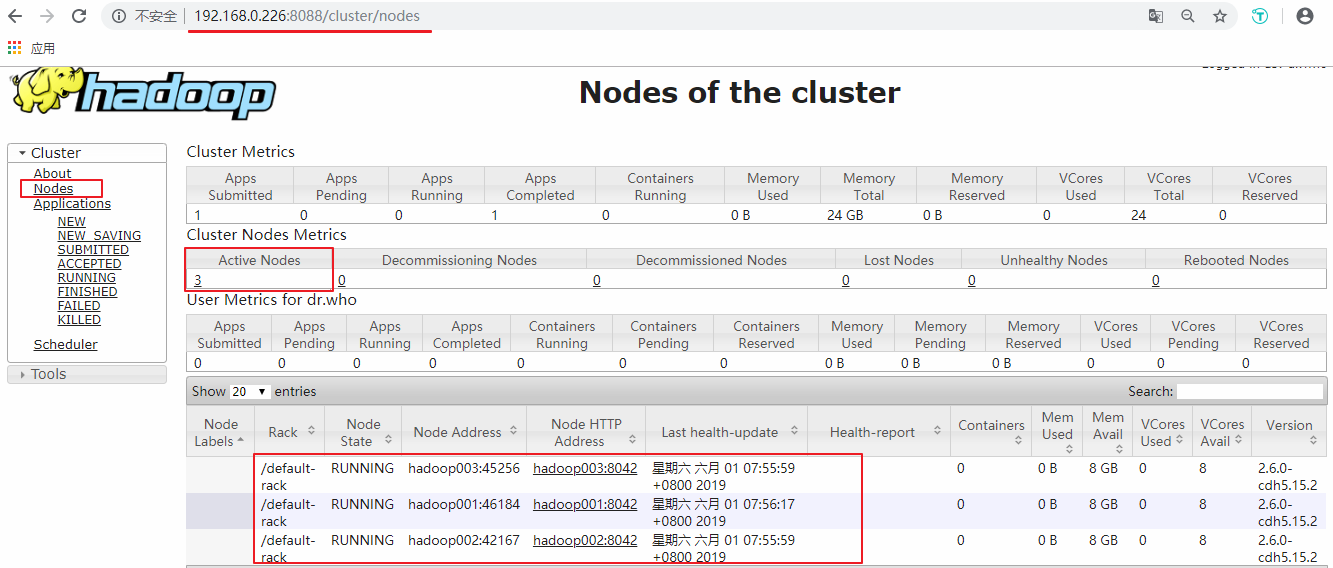Click the translate page icon
Viewport: 1333px width, 568px height.
(x=1155, y=16)
